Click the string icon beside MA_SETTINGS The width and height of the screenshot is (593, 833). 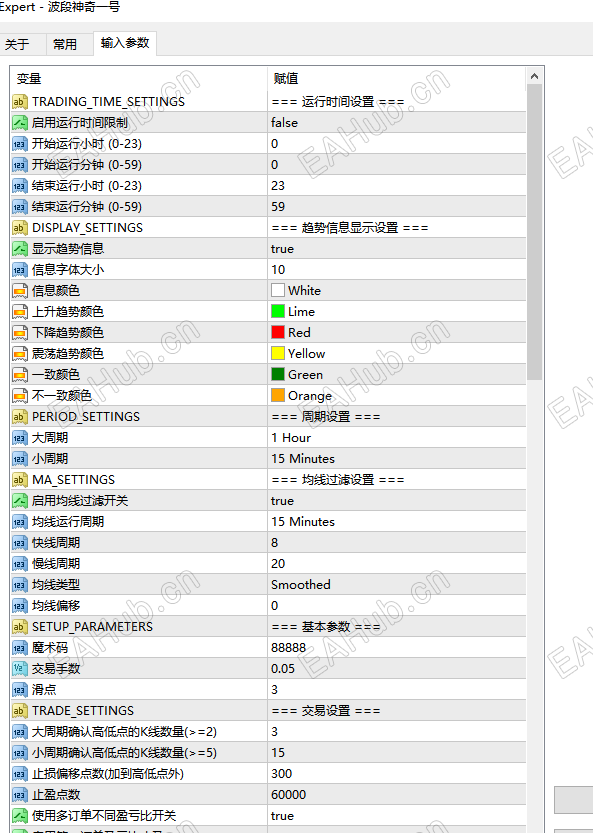(x=20, y=480)
